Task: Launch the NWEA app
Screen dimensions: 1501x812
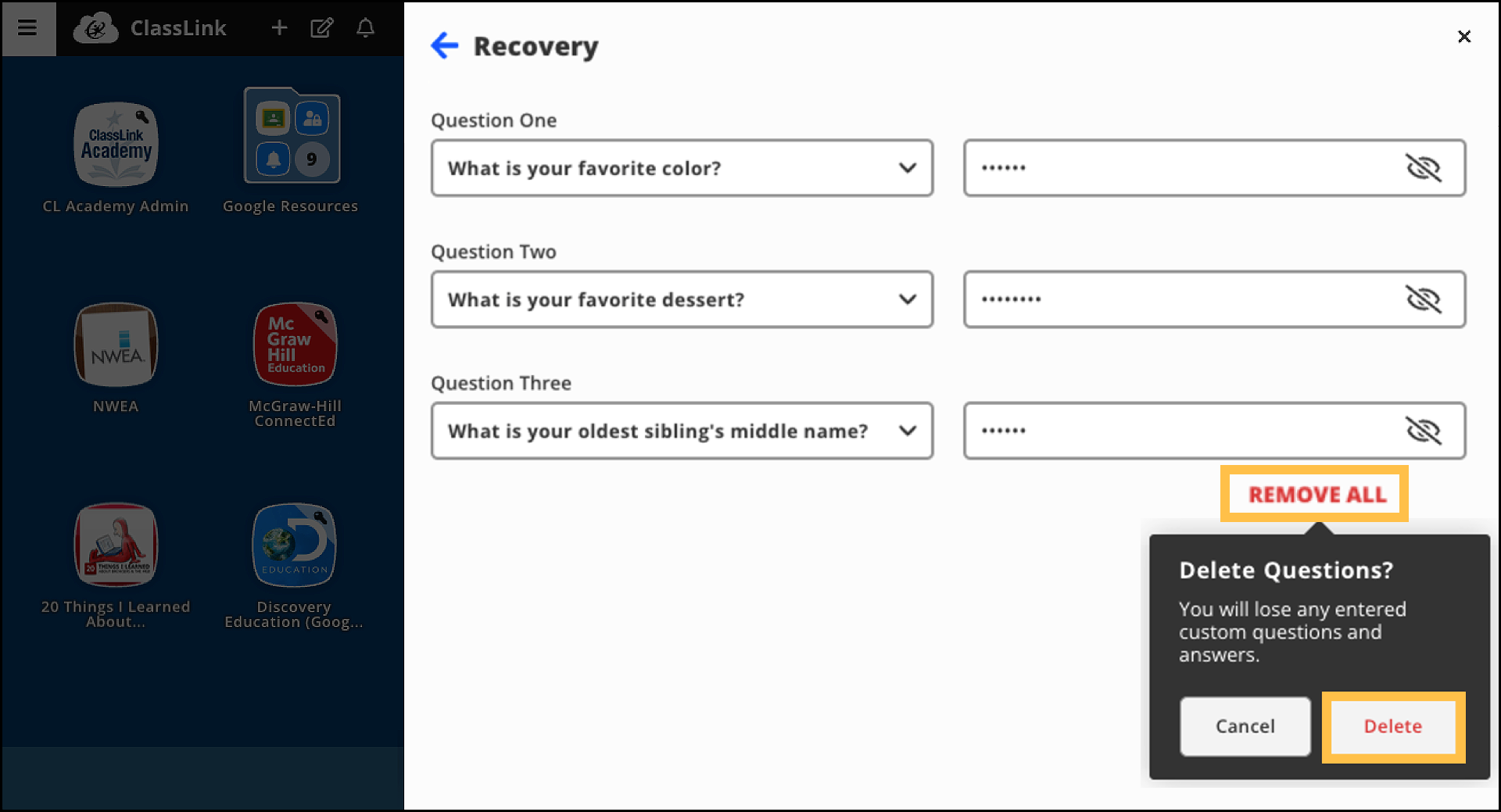Action: coord(116,345)
